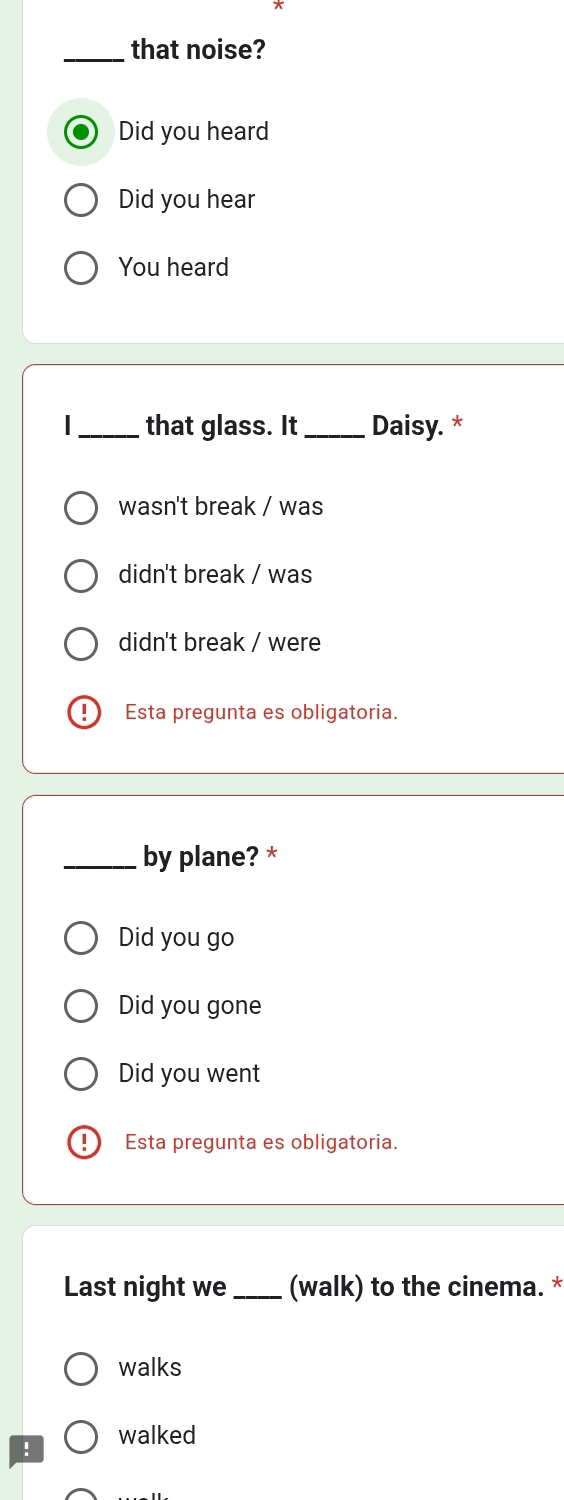Choose "didn't break / was" answer
Image resolution: width=564 pixels, height=1500 pixels.
tap(81, 575)
